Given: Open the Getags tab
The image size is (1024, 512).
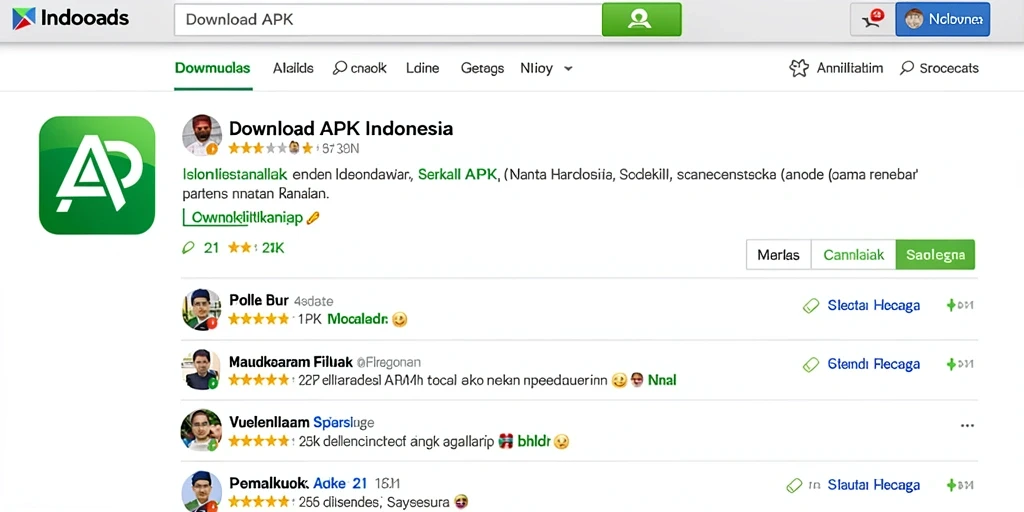Looking at the screenshot, I should 482,68.
